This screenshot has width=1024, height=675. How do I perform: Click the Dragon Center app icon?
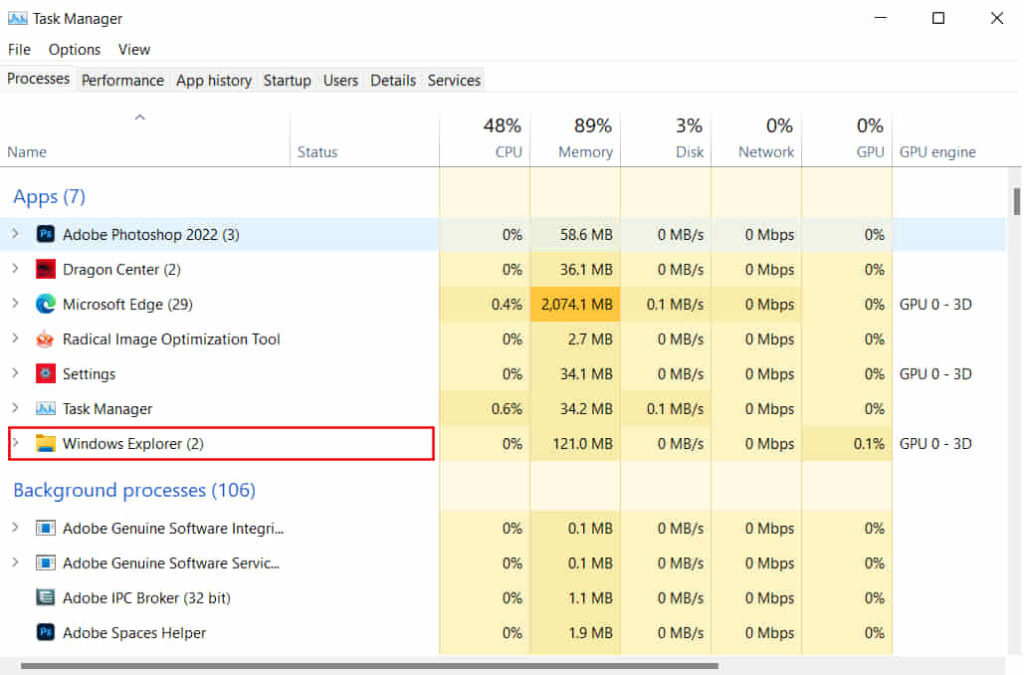point(45,269)
